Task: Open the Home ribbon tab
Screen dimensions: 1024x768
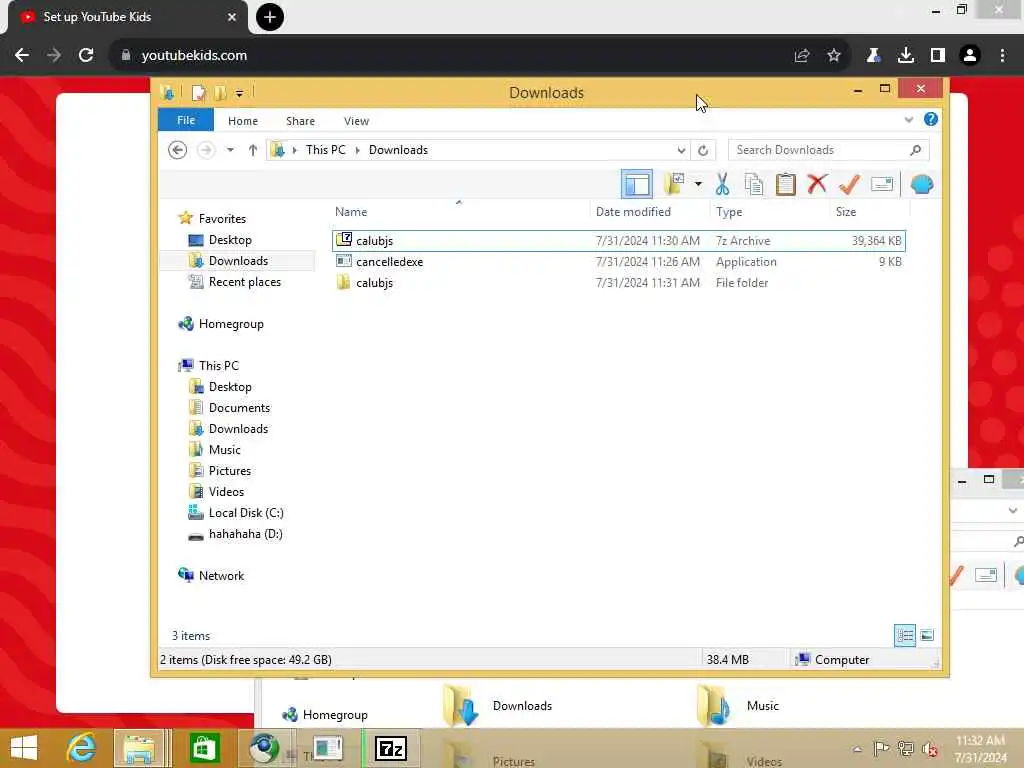Action: [243, 121]
